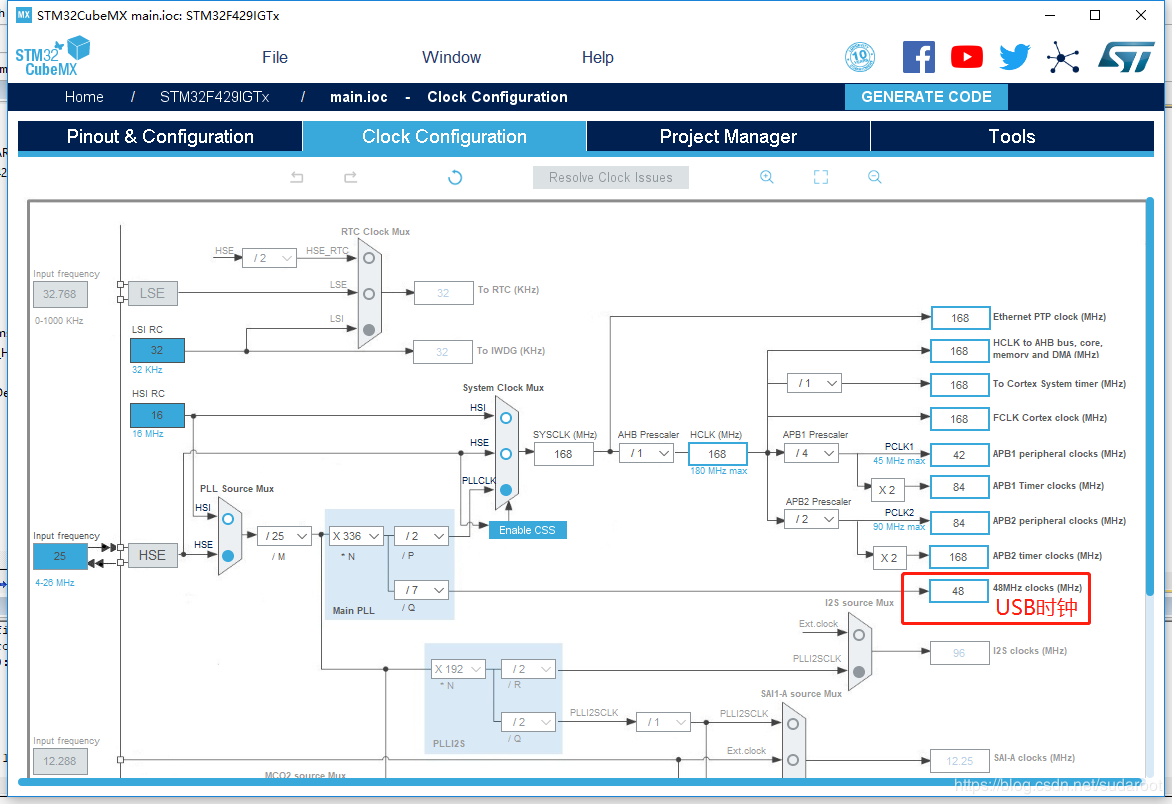Screen dimensions: 1172x804
Task: Select HSE in System Clock Mux
Action: point(506,454)
